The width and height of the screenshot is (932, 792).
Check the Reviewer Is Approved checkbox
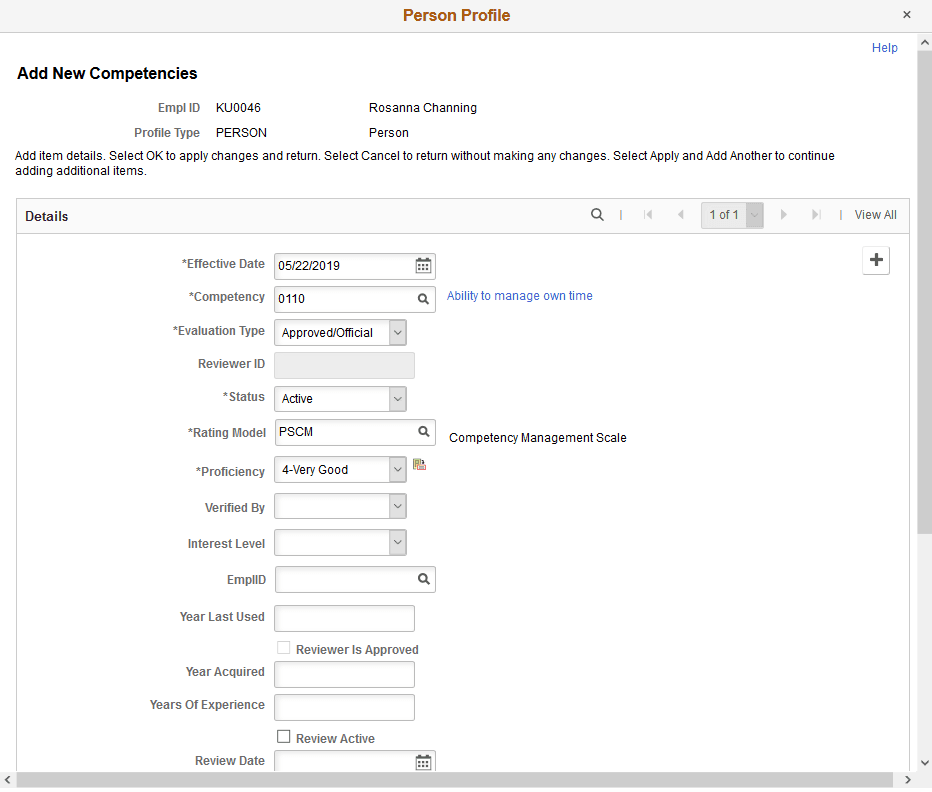283,647
